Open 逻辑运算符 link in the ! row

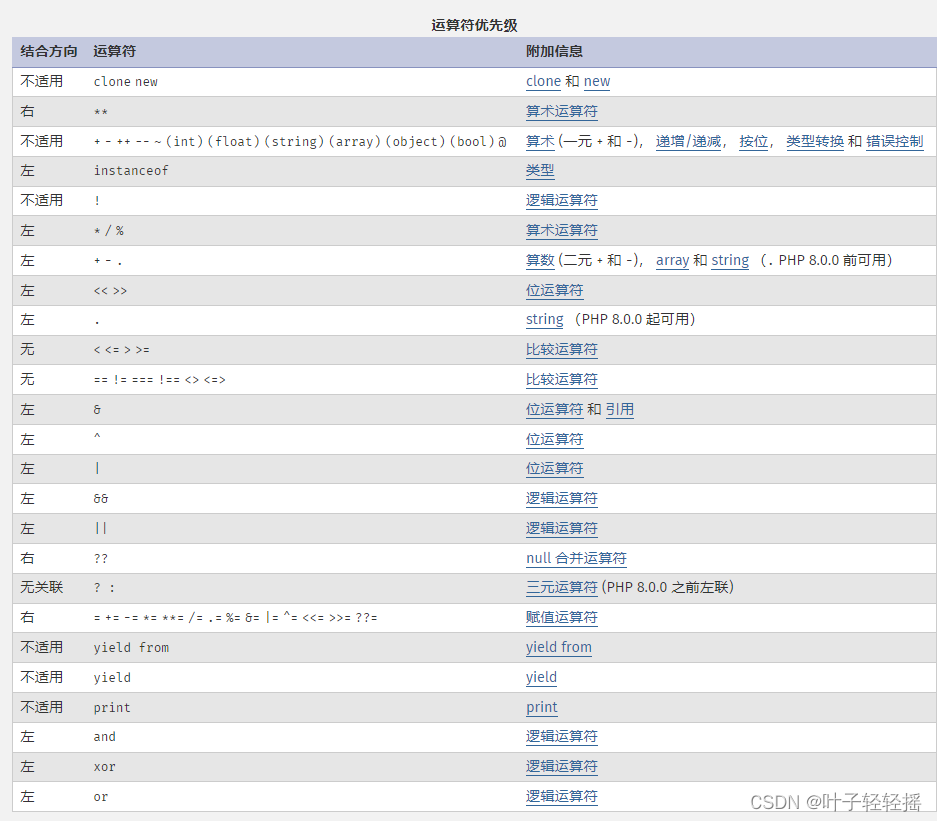click(562, 200)
